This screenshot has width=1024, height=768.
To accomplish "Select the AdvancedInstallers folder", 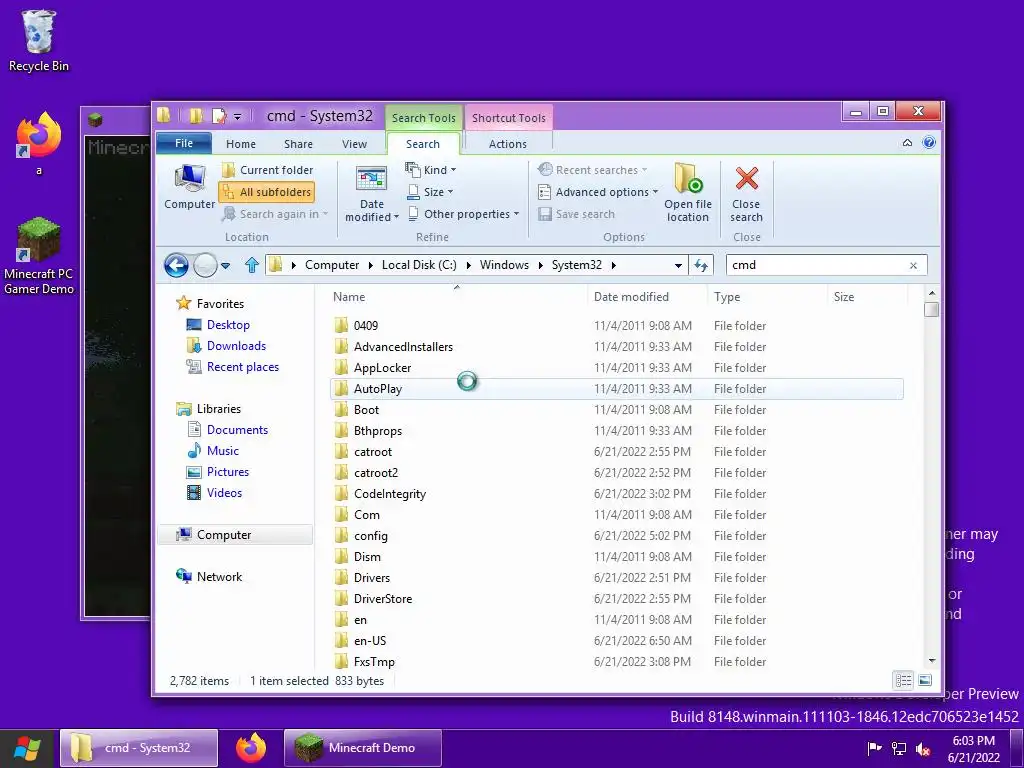I will coord(403,347).
